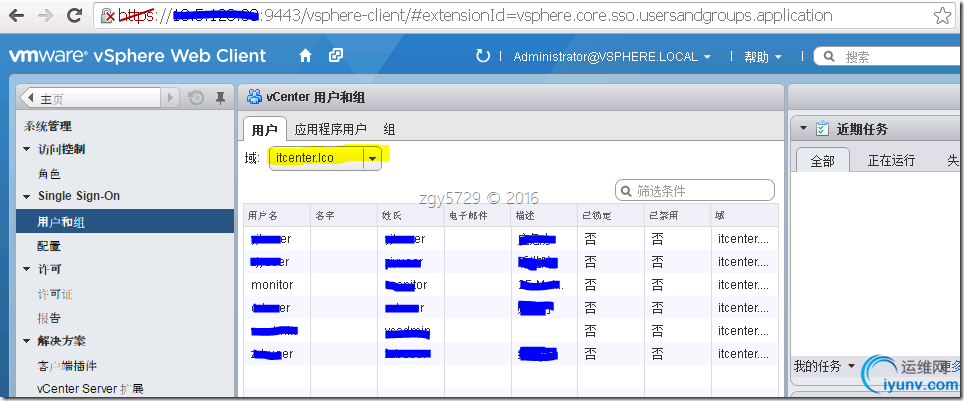Bookmark page with the star icon
The width and height of the screenshot is (964, 401).
point(942,16)
